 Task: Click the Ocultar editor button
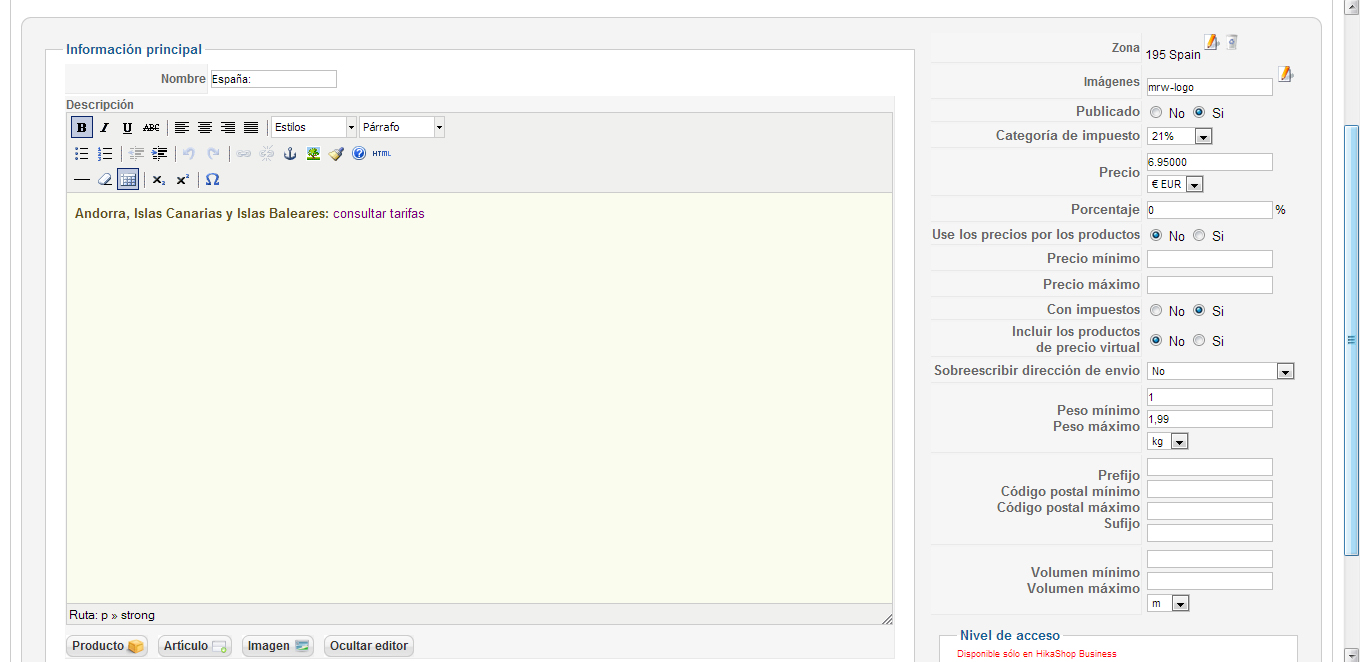click(369, 646)
